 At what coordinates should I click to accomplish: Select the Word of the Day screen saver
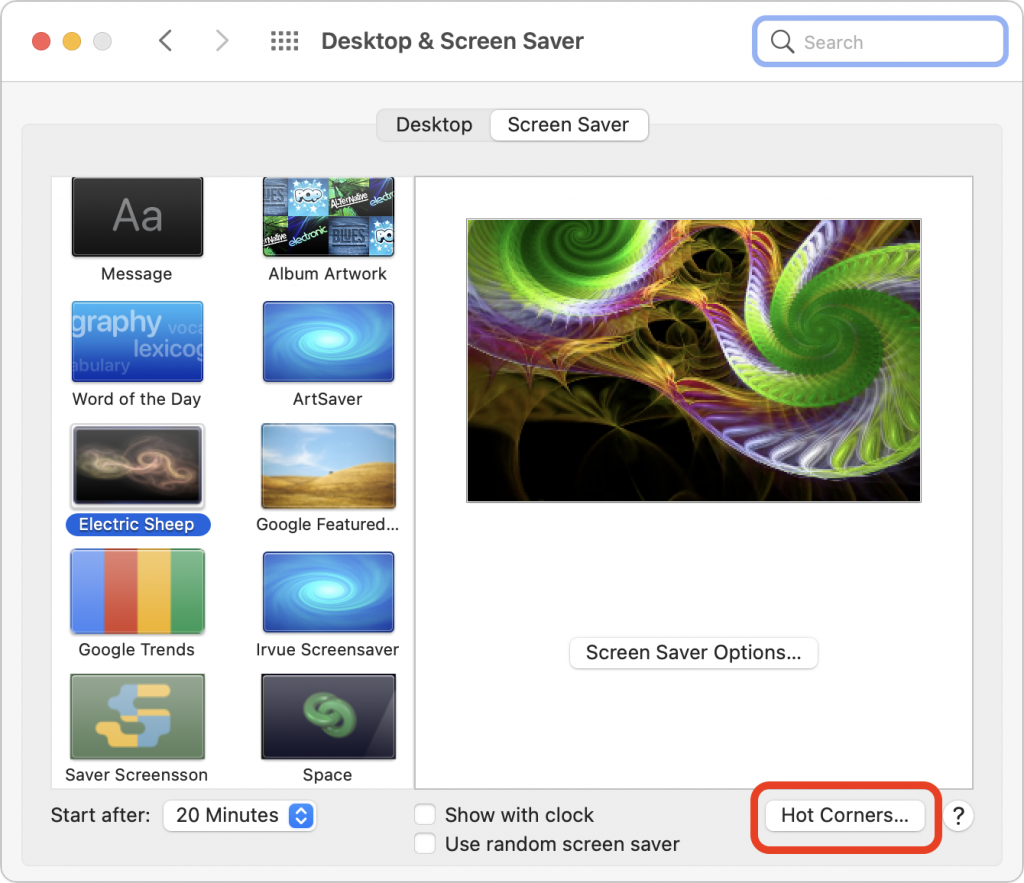point(137,342)
